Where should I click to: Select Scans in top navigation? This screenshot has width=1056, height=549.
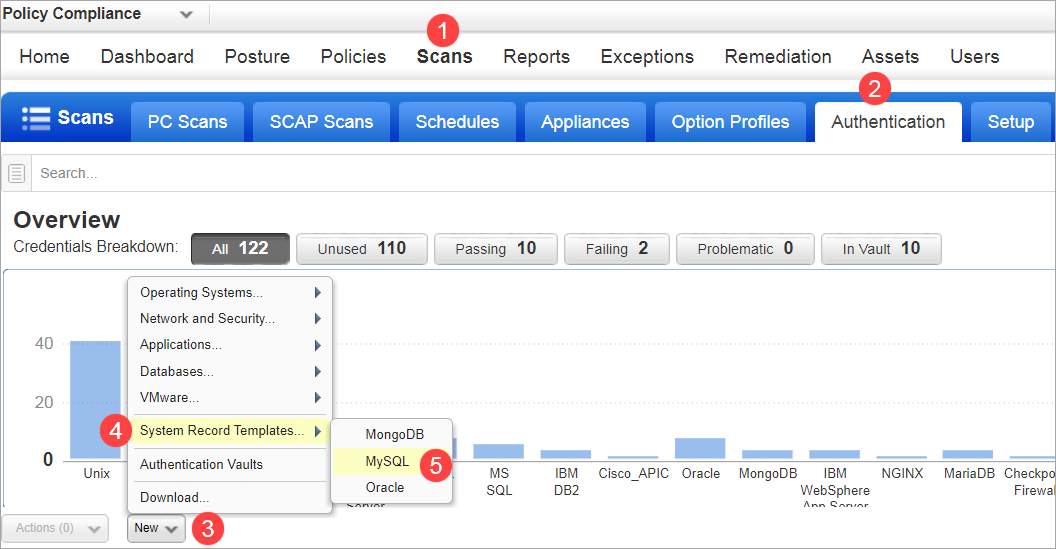(444, 57)
